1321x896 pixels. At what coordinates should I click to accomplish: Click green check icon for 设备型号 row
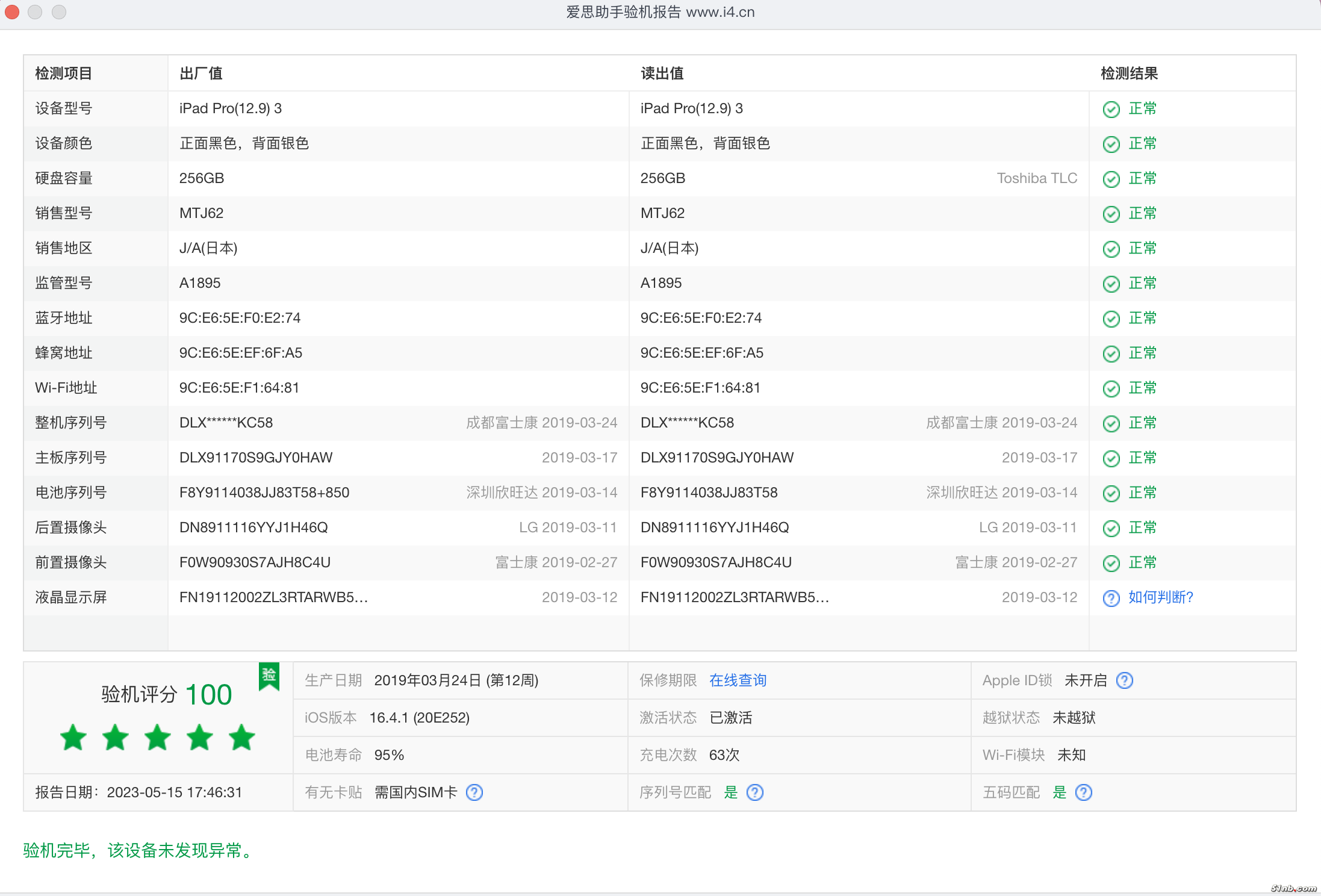[1111, 109]
